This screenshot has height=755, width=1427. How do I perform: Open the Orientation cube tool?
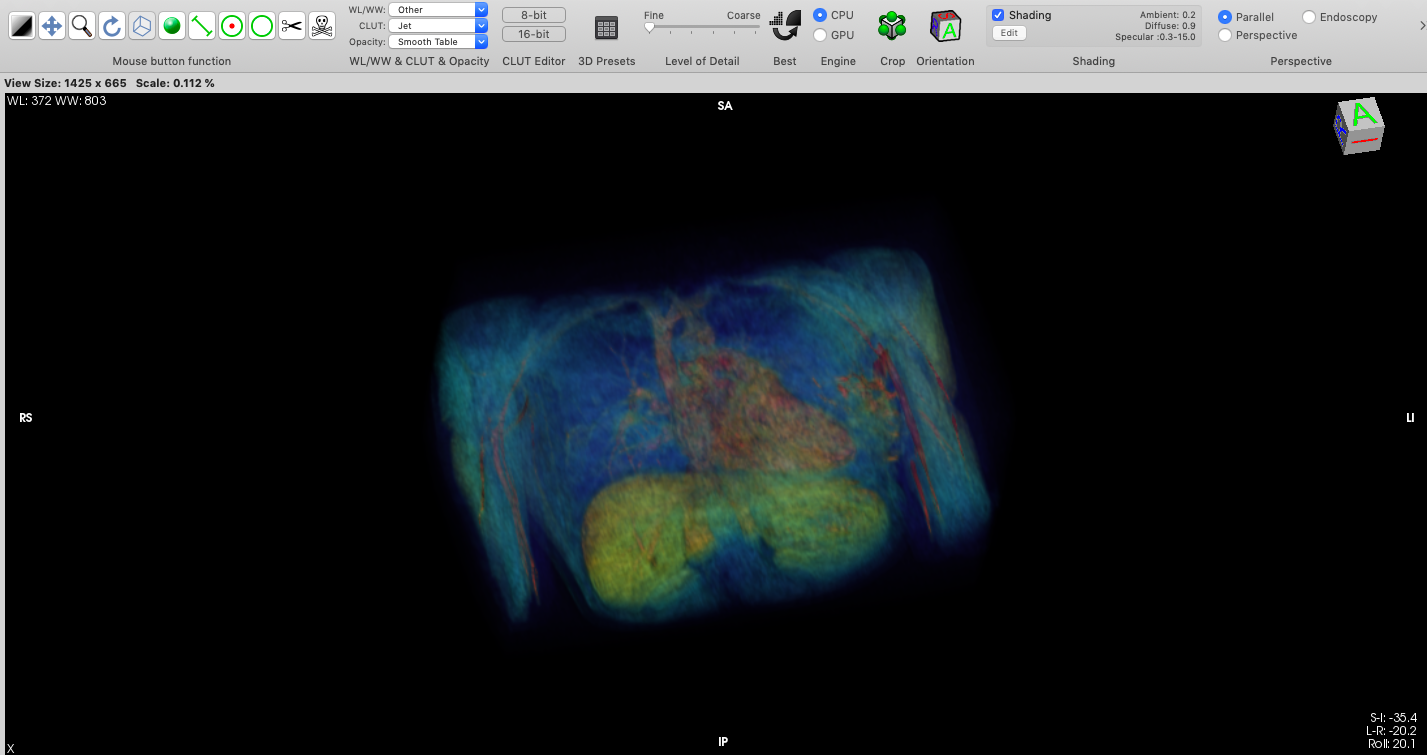click(x=945, y=27)
